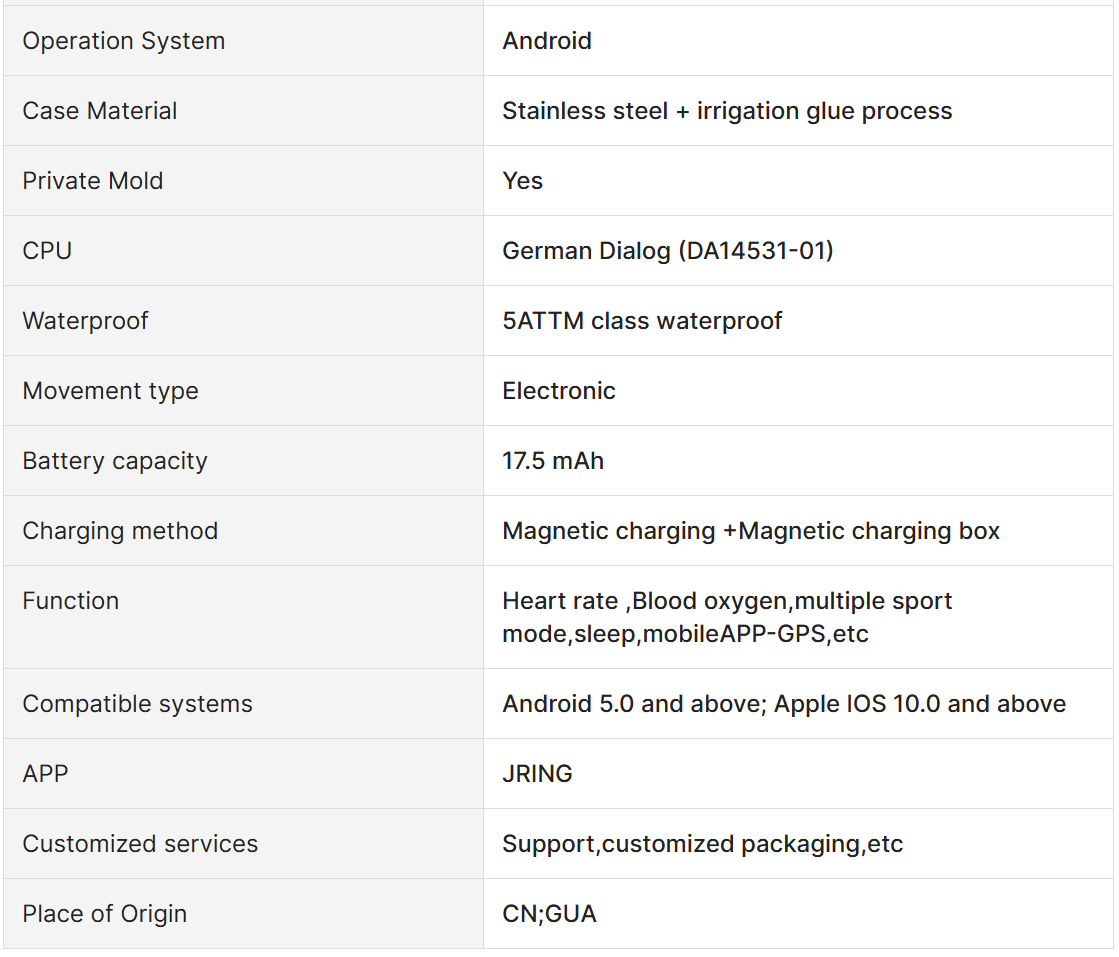Image resolution: width=1119 pixels, height=957 pixels.
Task: Click the CPU label cell
Action: pos(243,250)
